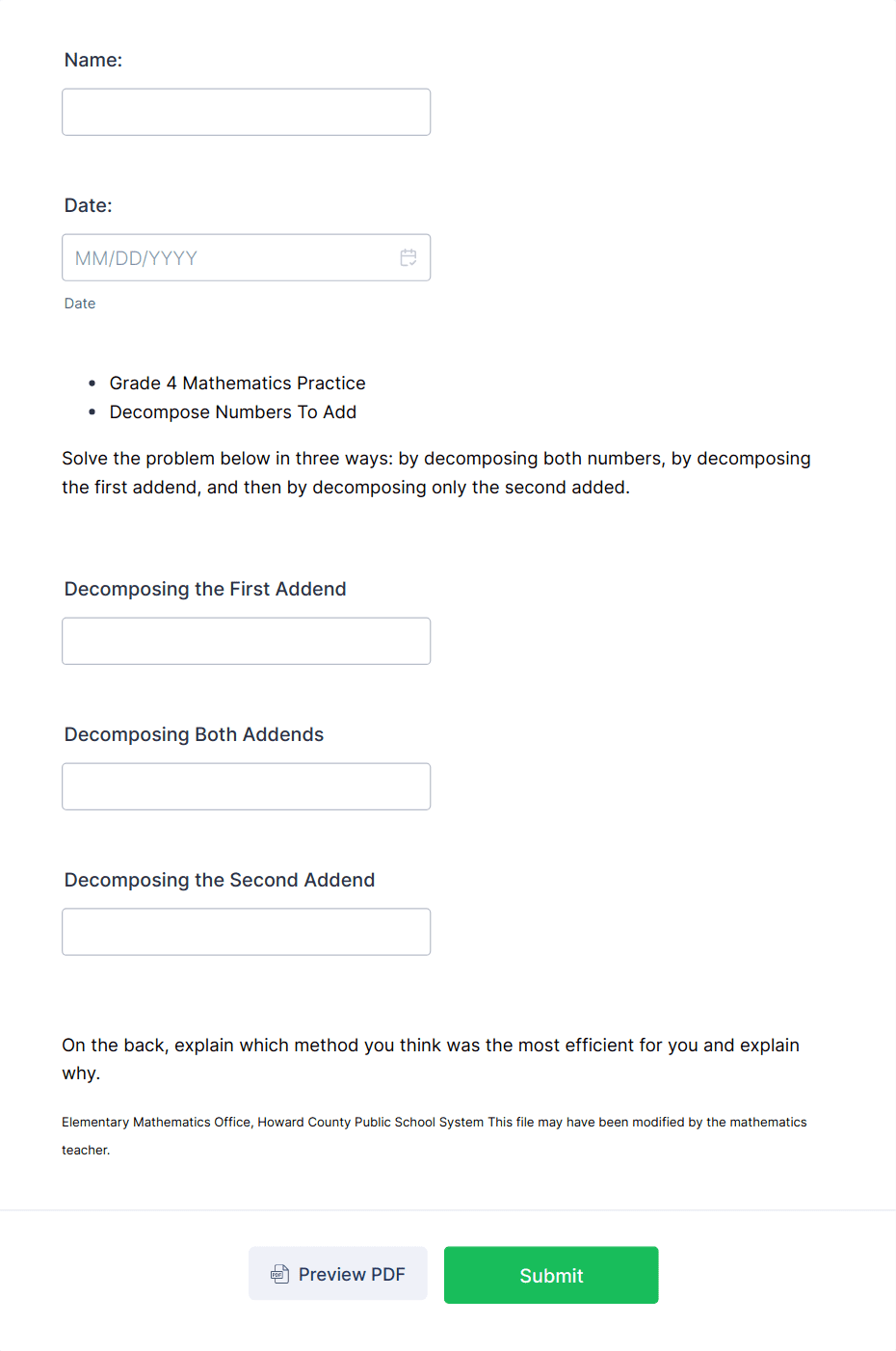Image resolution: width=896 pixels, height=1351 pixels.
Task: Select the Decompose Numbers To Add bullet text
Action: (232, 411)
